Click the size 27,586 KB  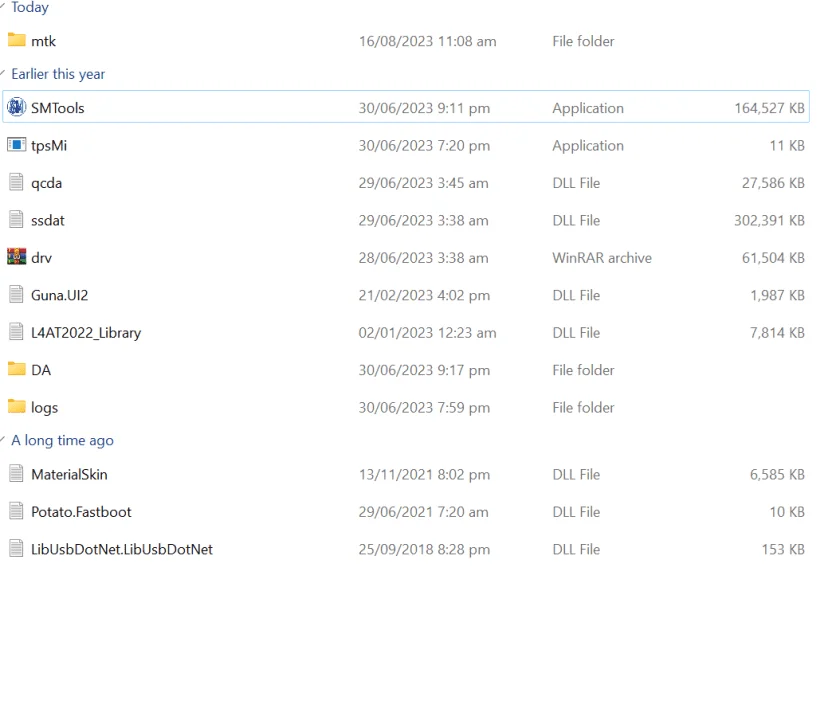tap(773, 183)
